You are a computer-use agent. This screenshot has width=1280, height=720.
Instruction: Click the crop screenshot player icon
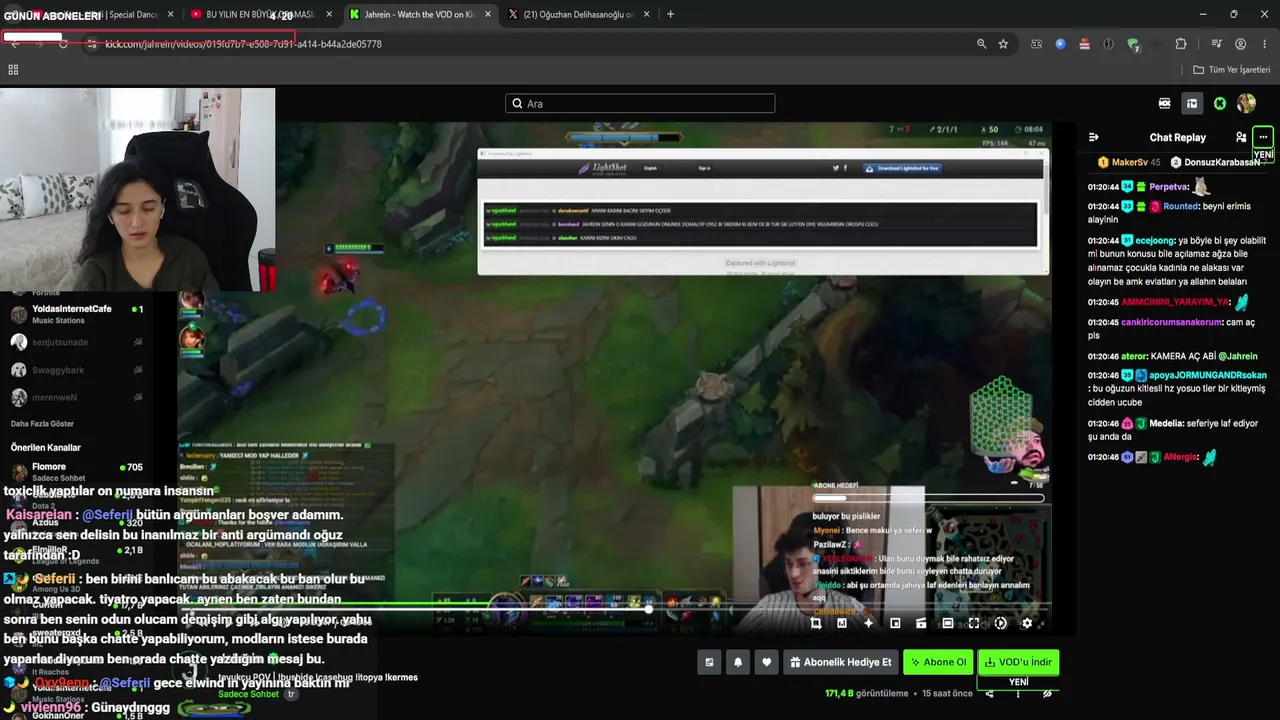pos(816,623)
